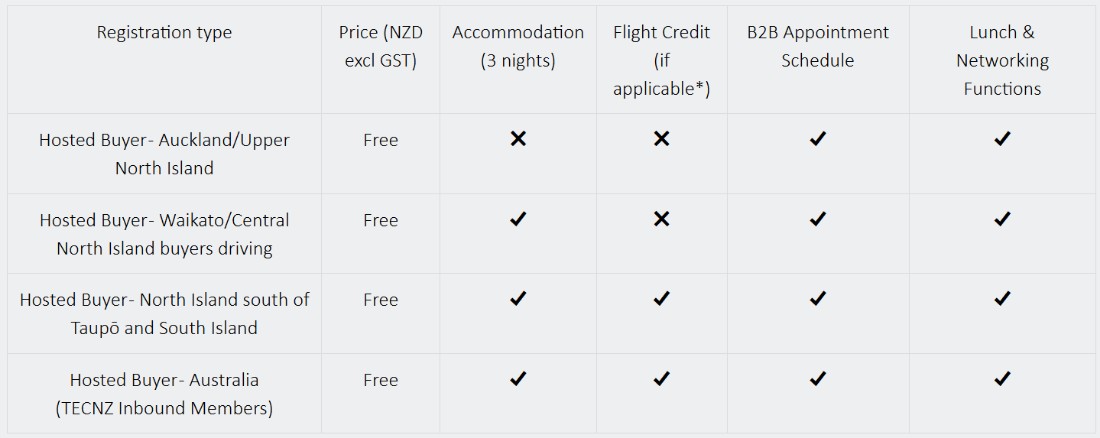Select Hosted Buyer- Australia TECNZ Inbound Members text
1100x438 pixels.
pos(164,394)
